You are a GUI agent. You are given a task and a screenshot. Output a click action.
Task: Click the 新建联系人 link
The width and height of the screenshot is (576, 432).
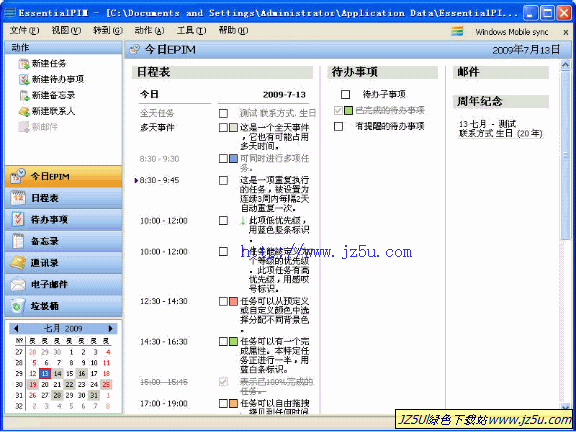pos(54,111)
